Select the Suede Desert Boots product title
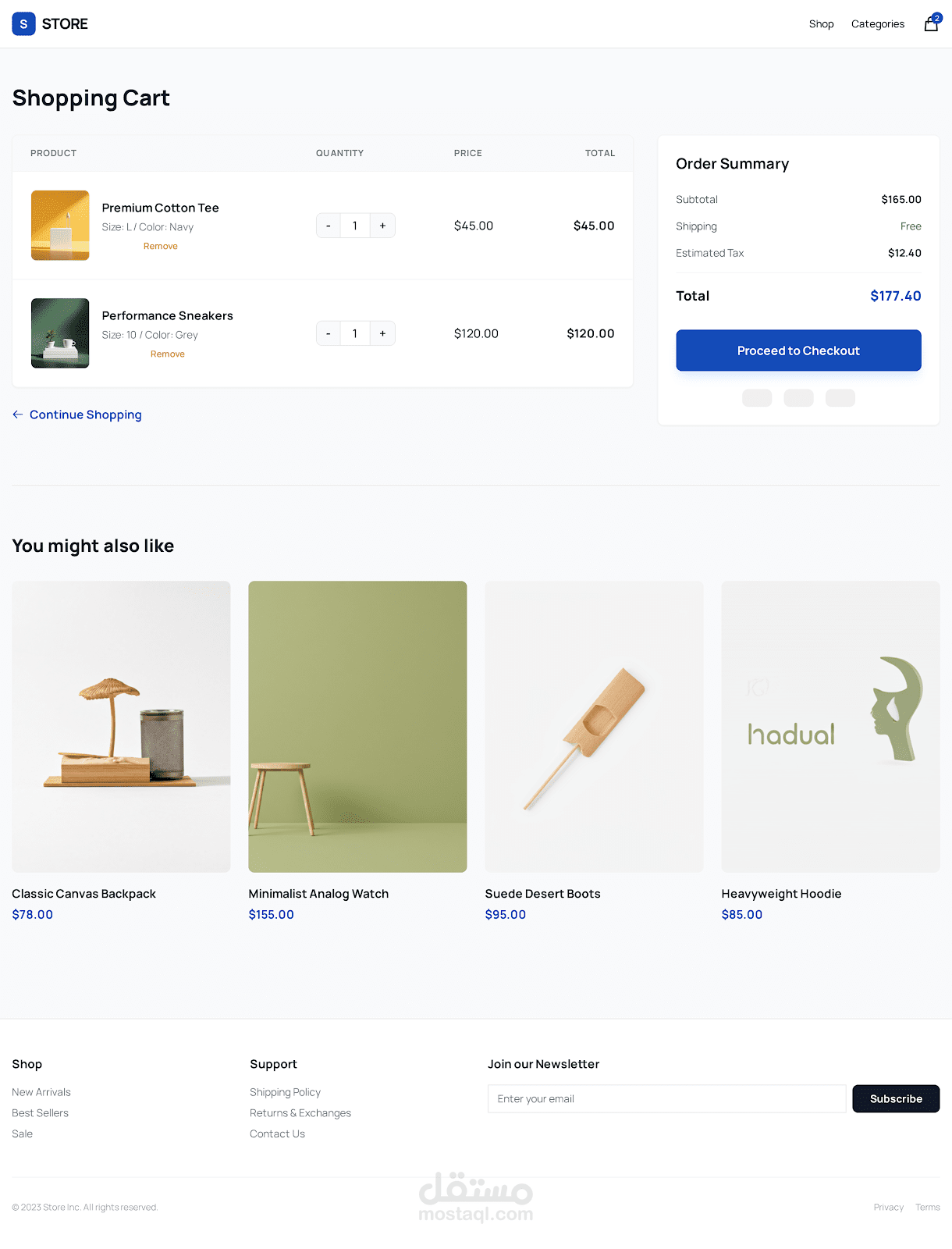This screenshot has width=952, height=1249. click(543, 894)
